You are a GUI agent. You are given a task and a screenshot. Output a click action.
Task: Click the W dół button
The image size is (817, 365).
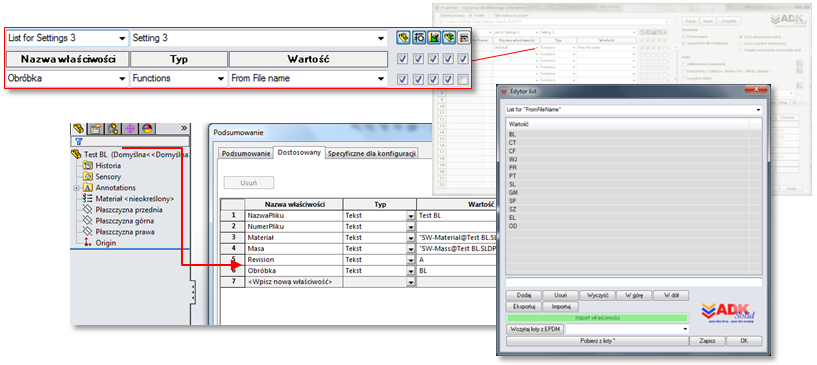[671, 295]
